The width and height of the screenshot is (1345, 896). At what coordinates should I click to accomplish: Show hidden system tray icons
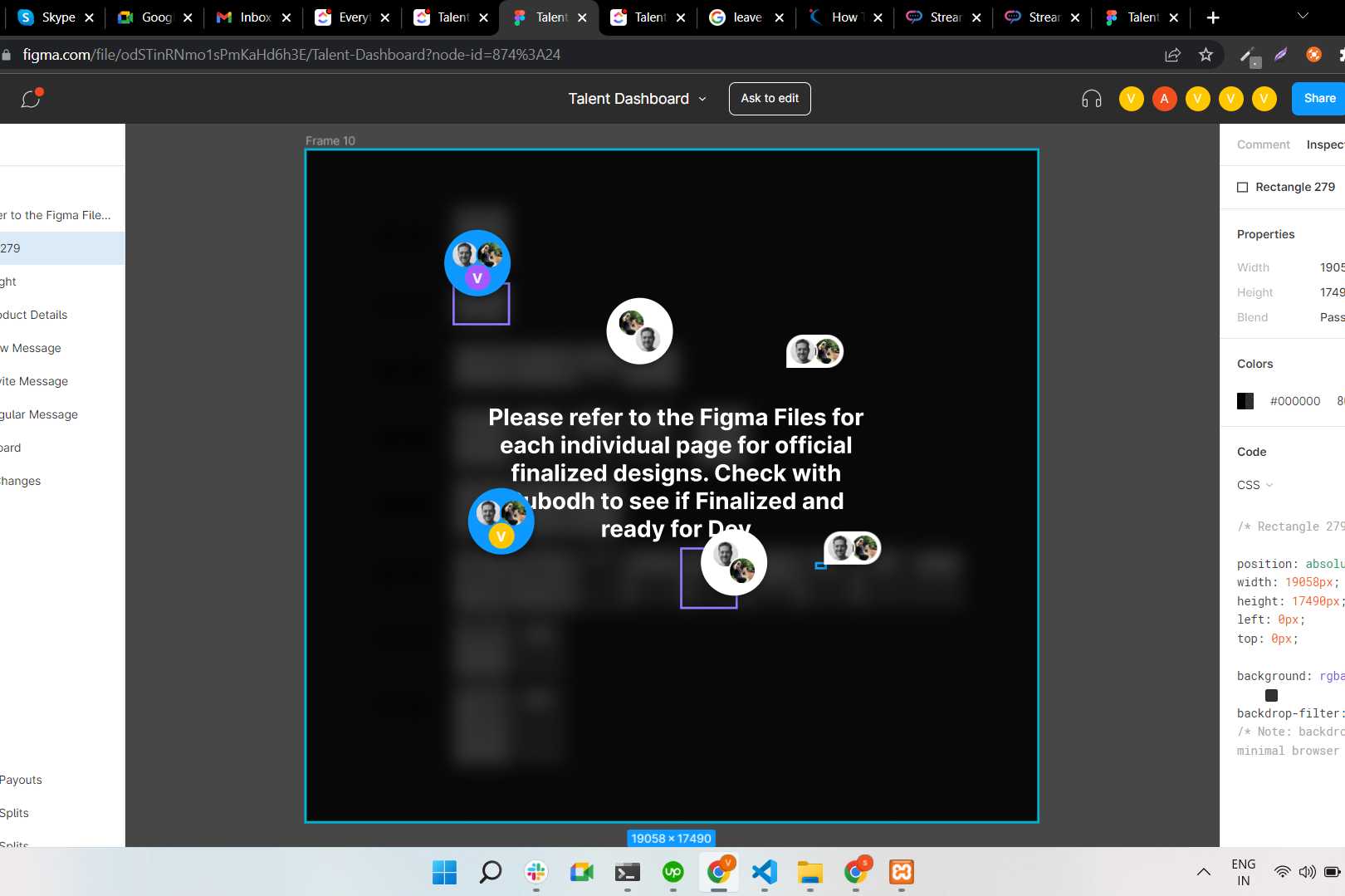coord(1203,872)
